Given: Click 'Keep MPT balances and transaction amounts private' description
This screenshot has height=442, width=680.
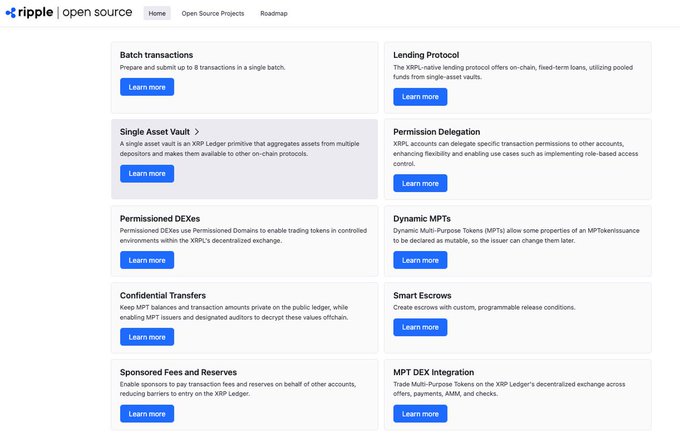Looking at the screenshot, I should 234,312.
